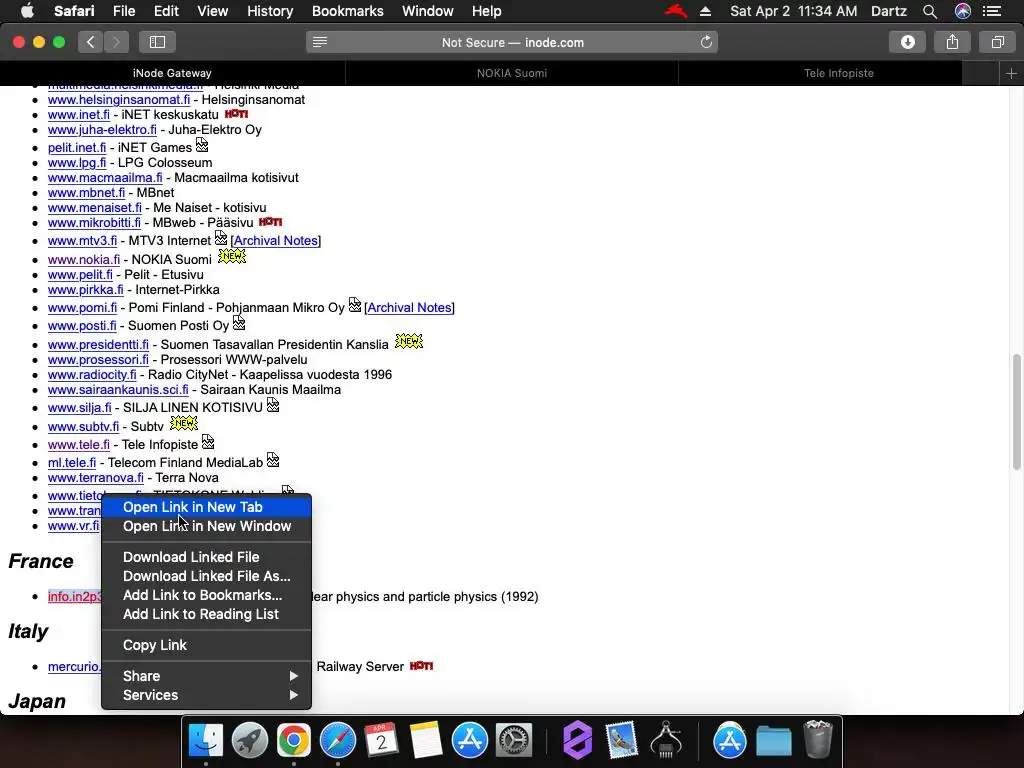
Task: Open Finder from the Dock
Action: [206, 741]
